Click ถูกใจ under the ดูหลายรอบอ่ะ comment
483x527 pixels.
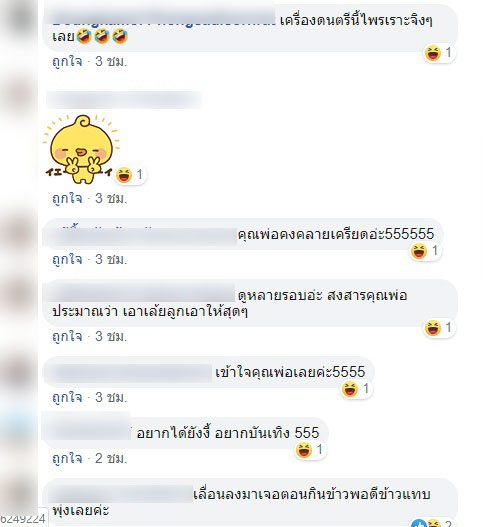67,336
